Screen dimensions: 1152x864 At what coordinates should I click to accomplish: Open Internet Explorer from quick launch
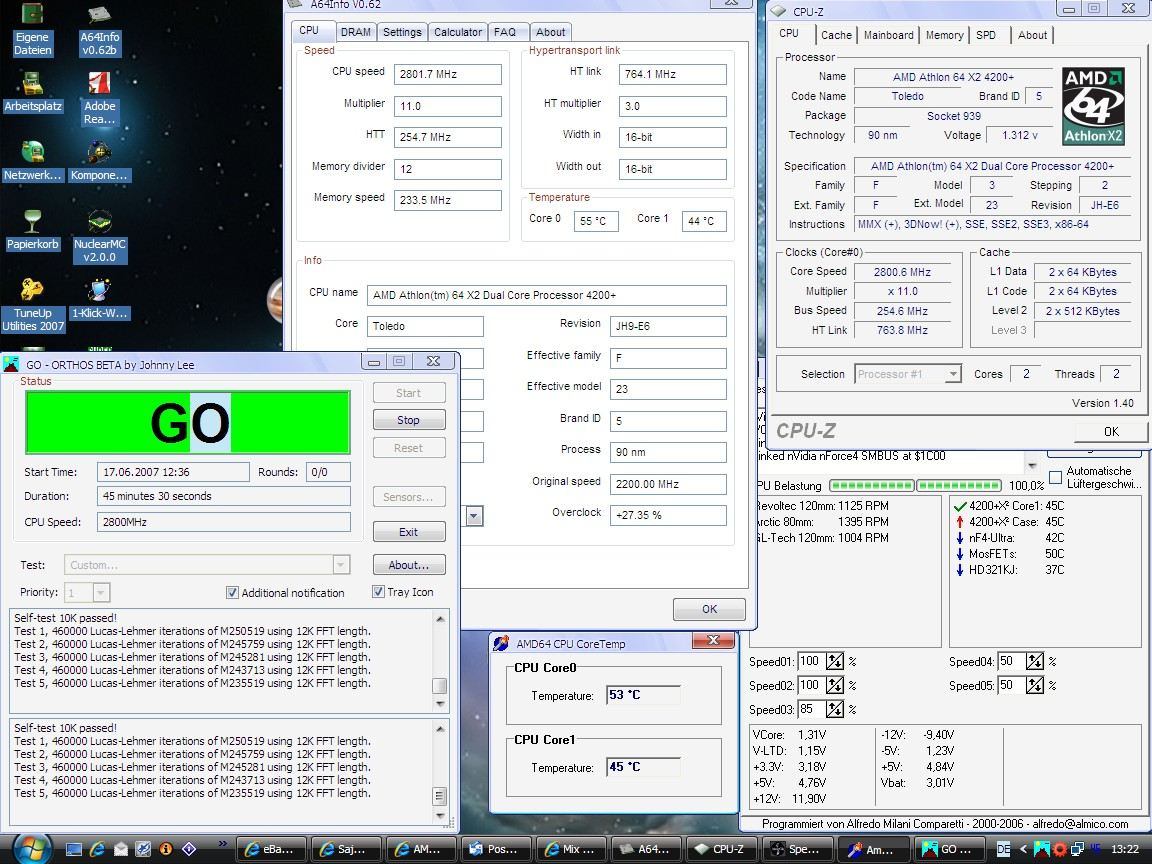tap(97, 849)
